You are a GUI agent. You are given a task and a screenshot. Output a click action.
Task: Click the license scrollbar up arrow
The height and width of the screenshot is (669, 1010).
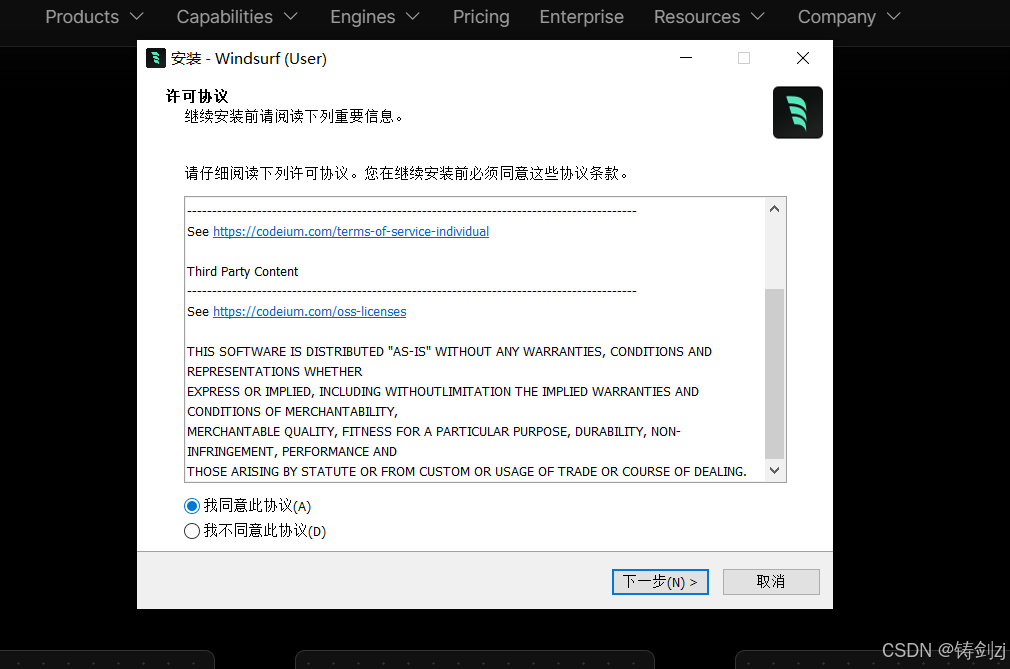[774, 209]
